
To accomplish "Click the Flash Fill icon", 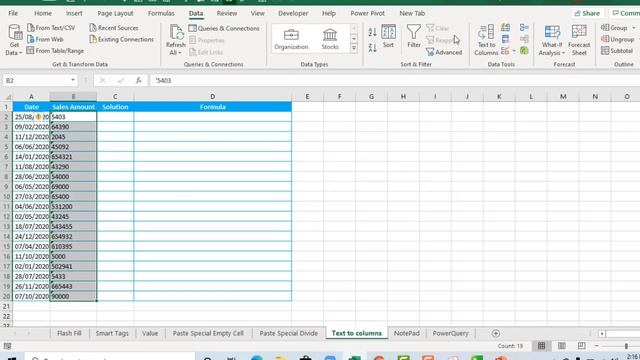I will tap(506, 28).
